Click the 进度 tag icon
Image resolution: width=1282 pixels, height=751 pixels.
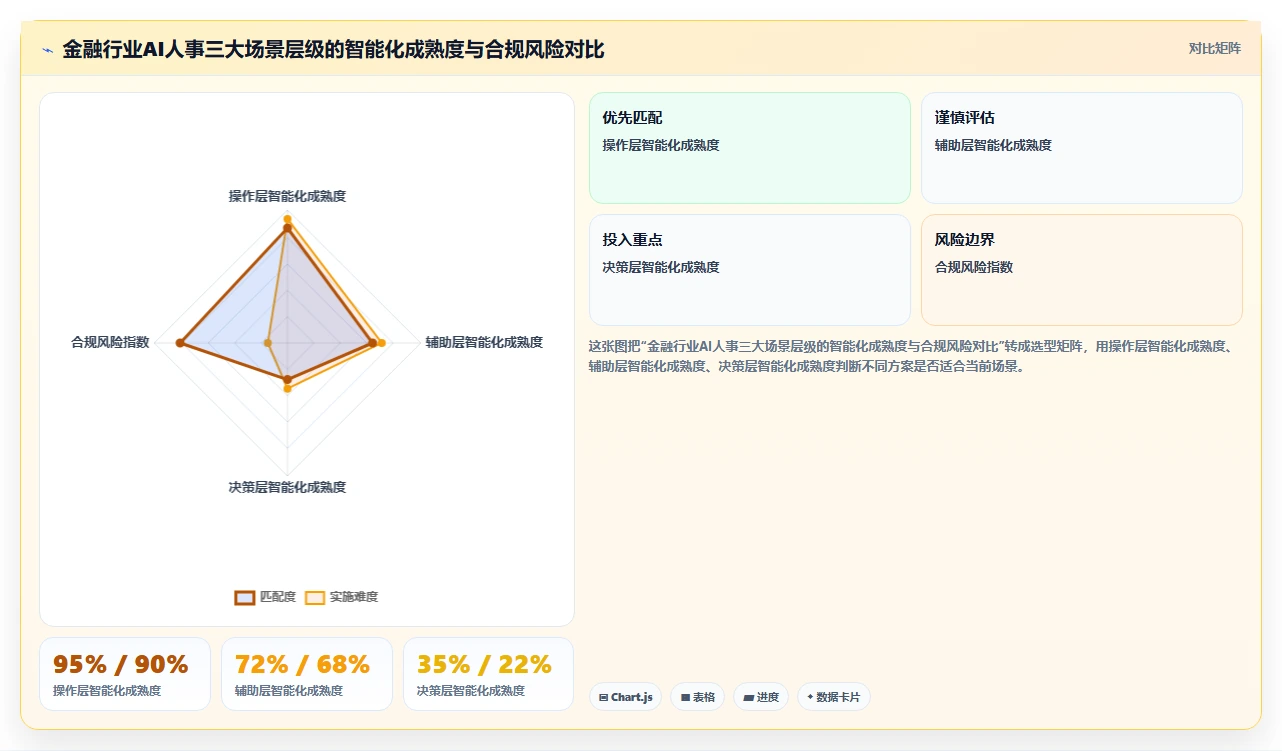coord(748,697)
